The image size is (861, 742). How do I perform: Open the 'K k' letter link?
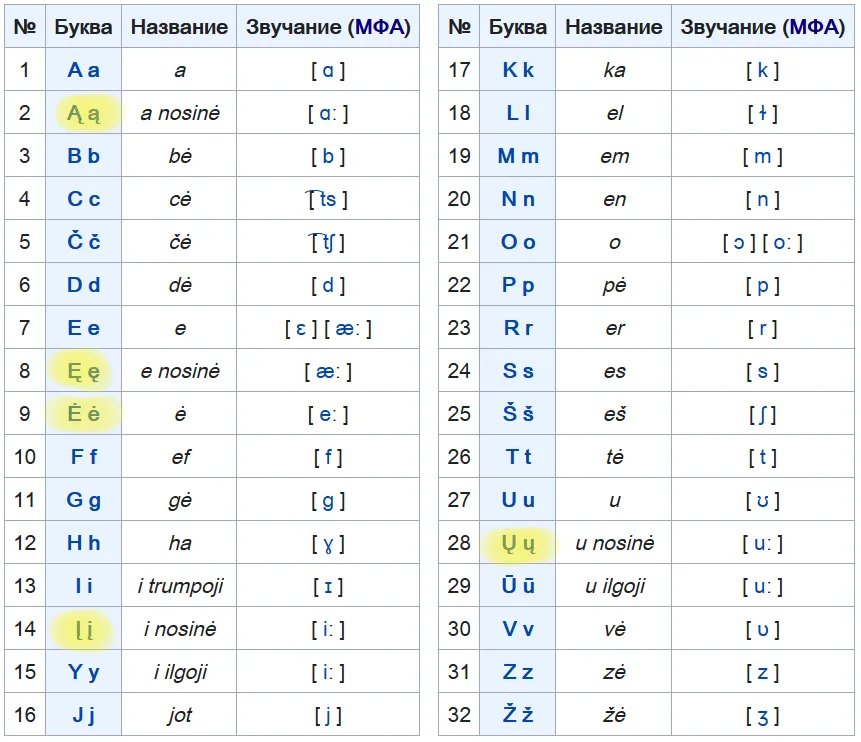click(518, 70)
